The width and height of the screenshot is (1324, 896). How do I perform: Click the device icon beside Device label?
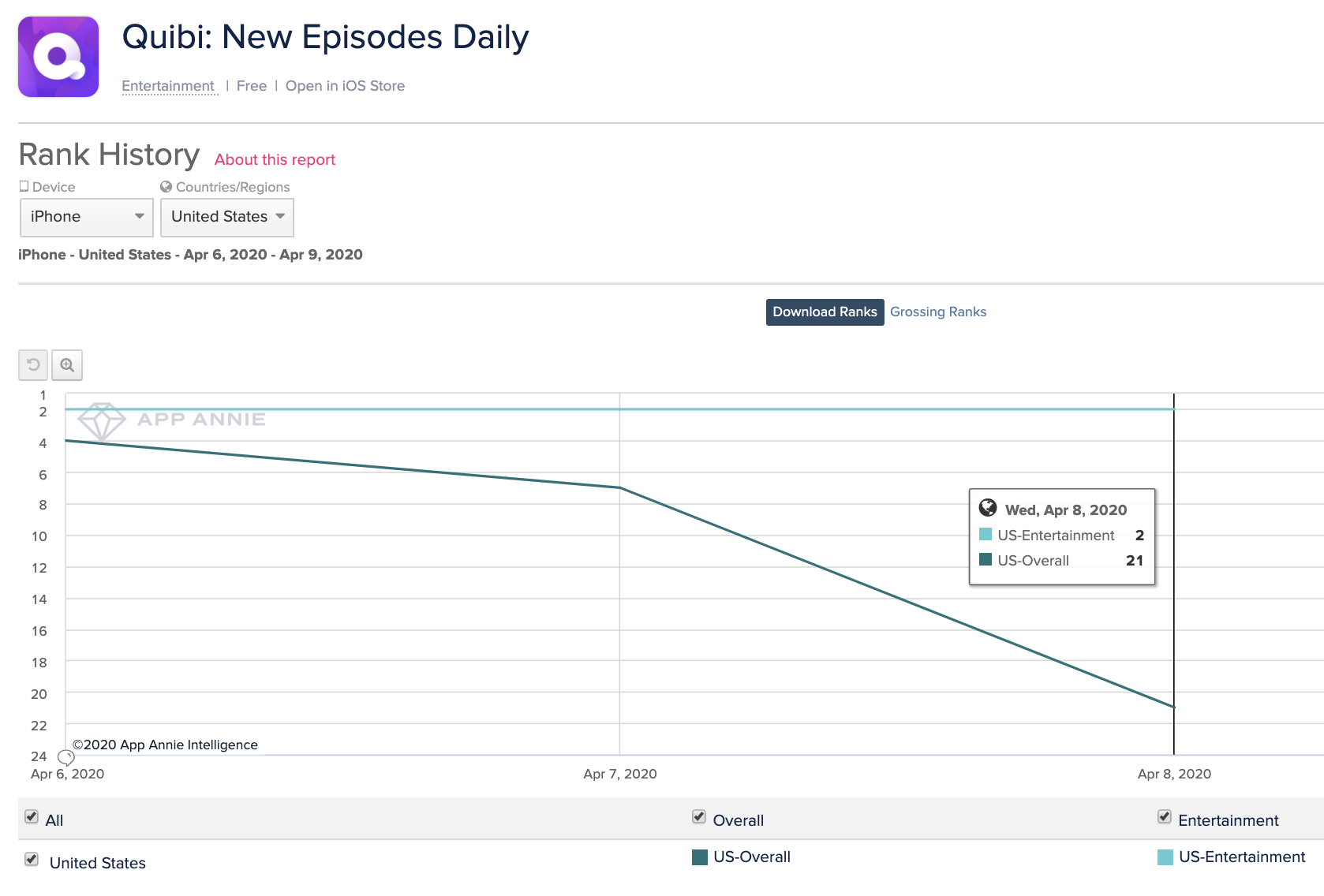24,187
